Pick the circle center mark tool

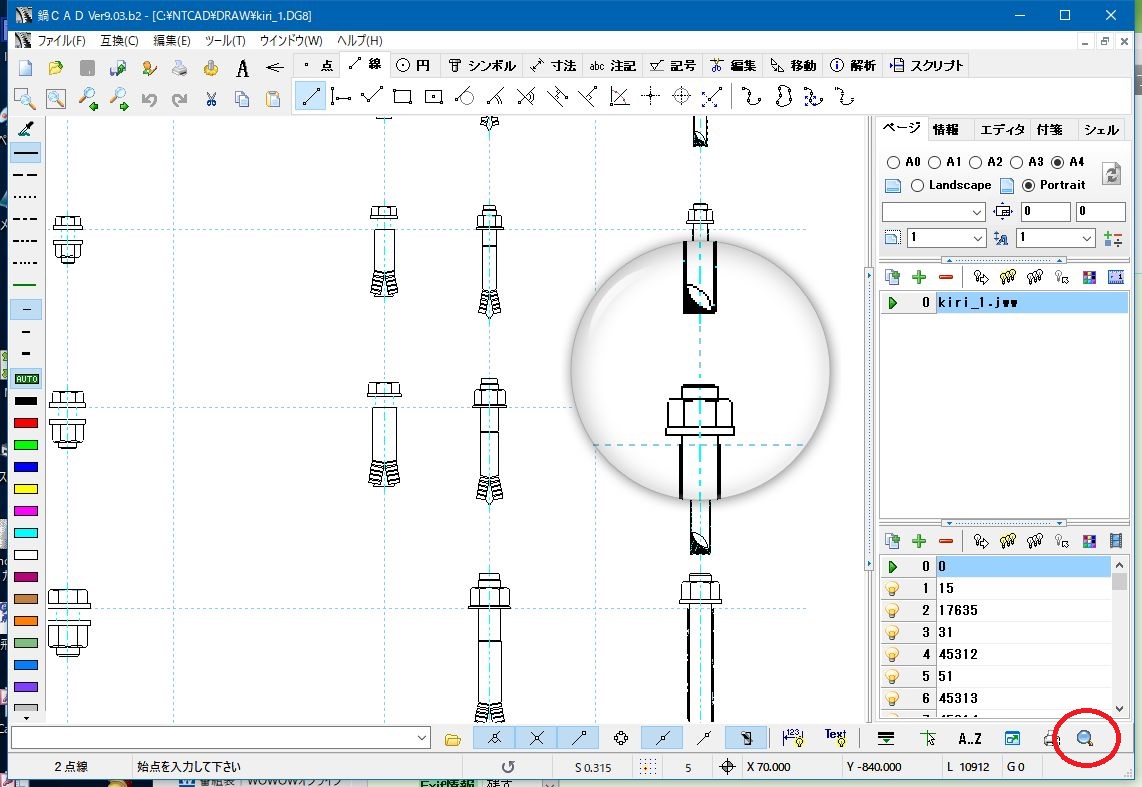click(x=681, y=96)
